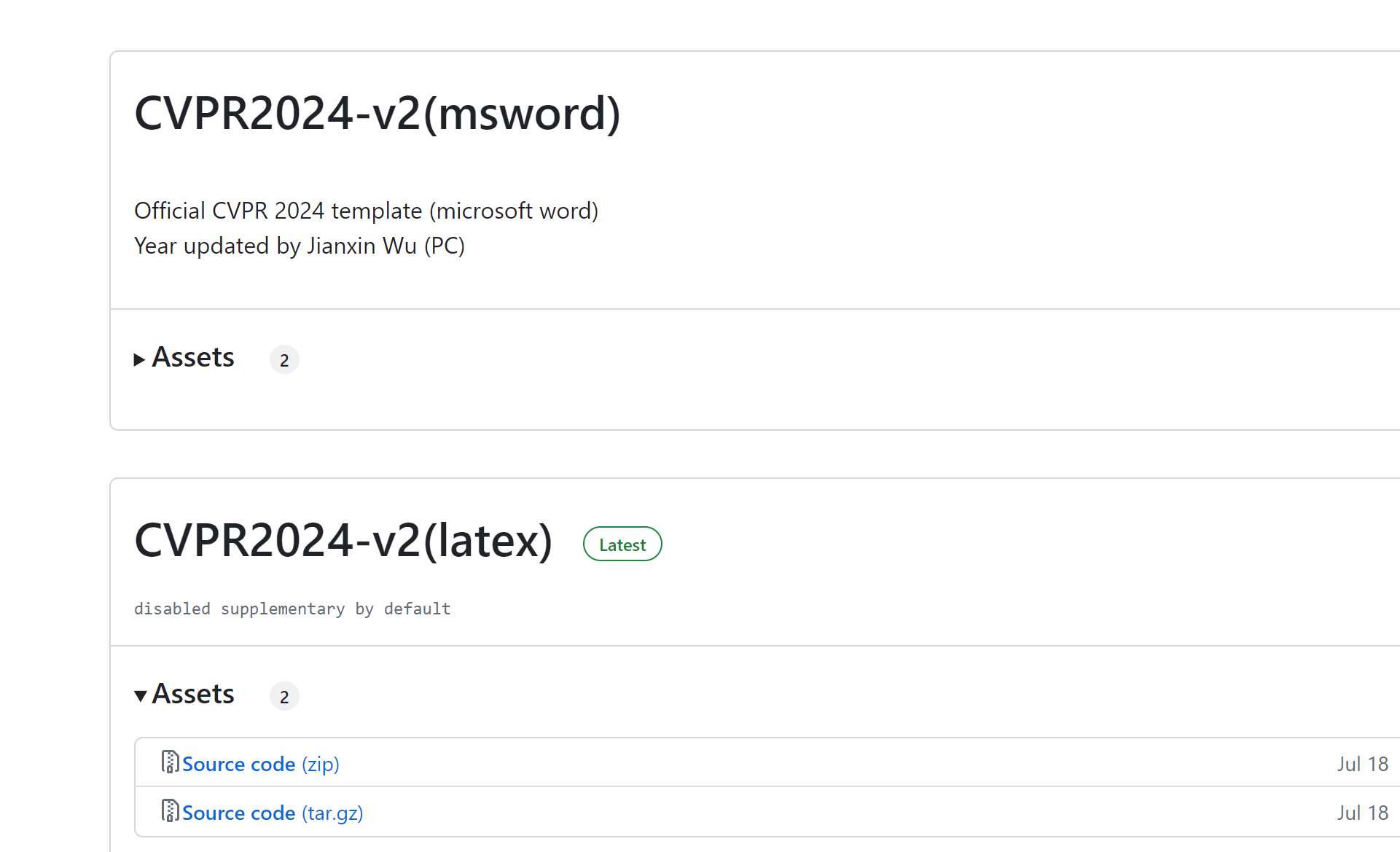This screenshot has height=852, width=1400.
Task: Click the green Latest badge
Action: click(x=622, y=544)
